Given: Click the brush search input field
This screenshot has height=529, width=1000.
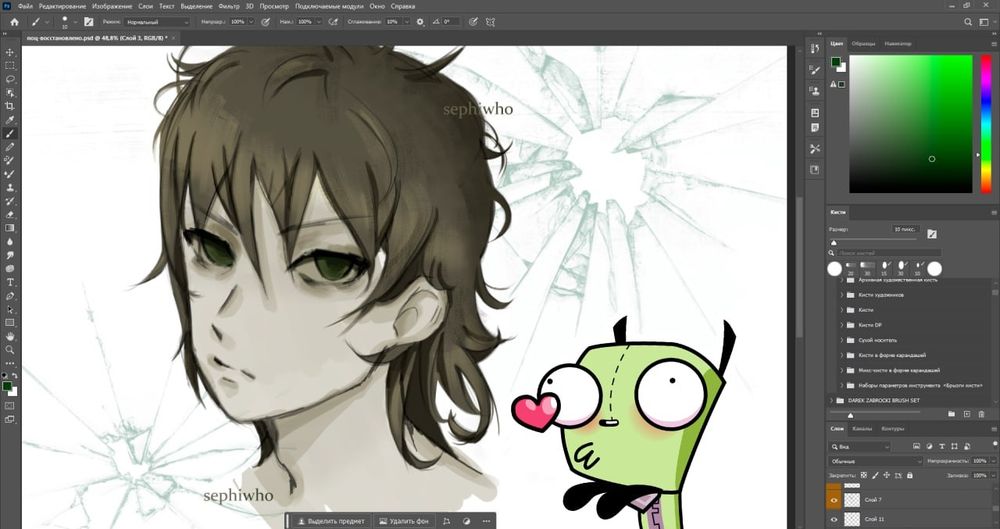Looking at the screenshot, I should click(x=889, y=253).
